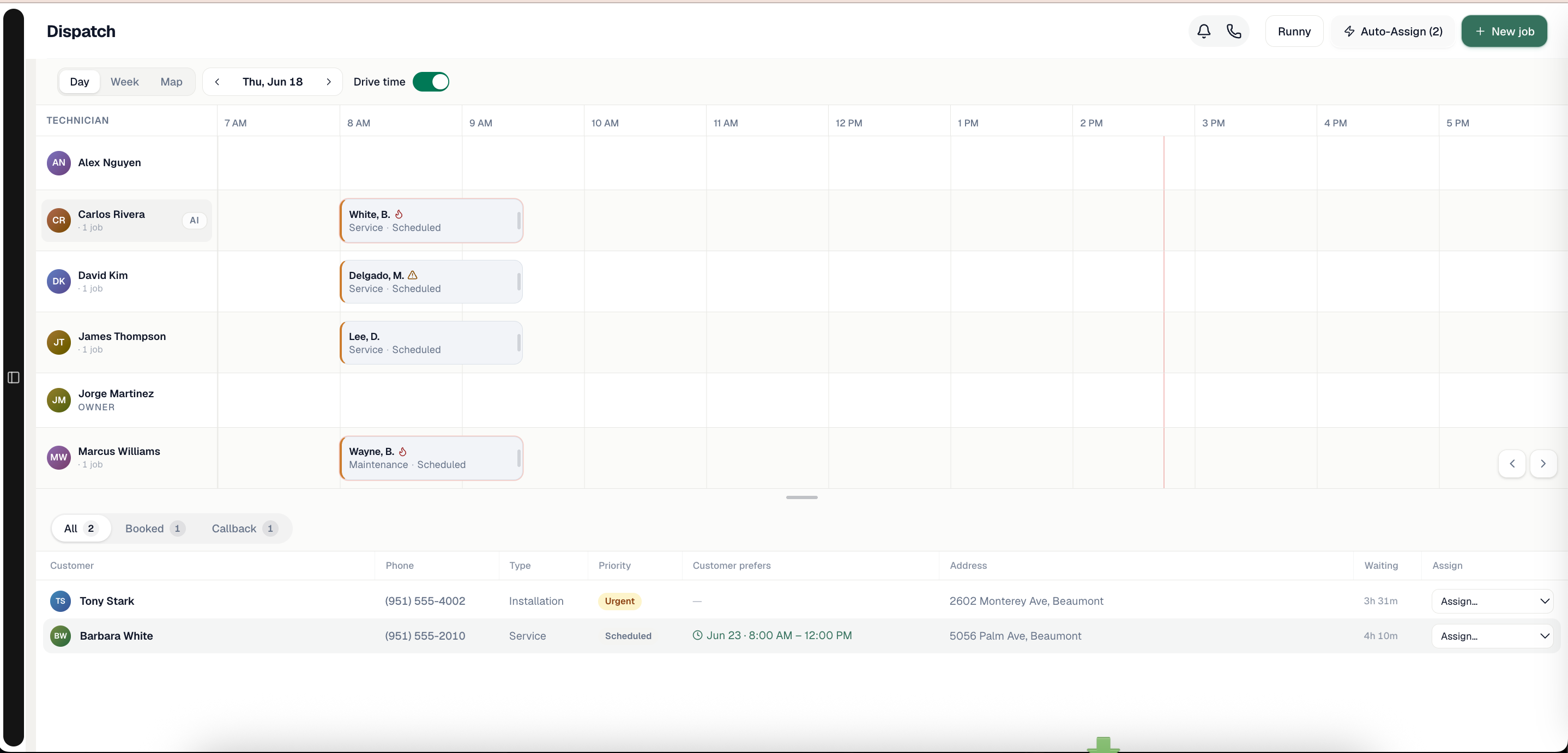
Task: Click address 2602 Monterey Ave, Beaumont
Action: (x=1026, y=601)
